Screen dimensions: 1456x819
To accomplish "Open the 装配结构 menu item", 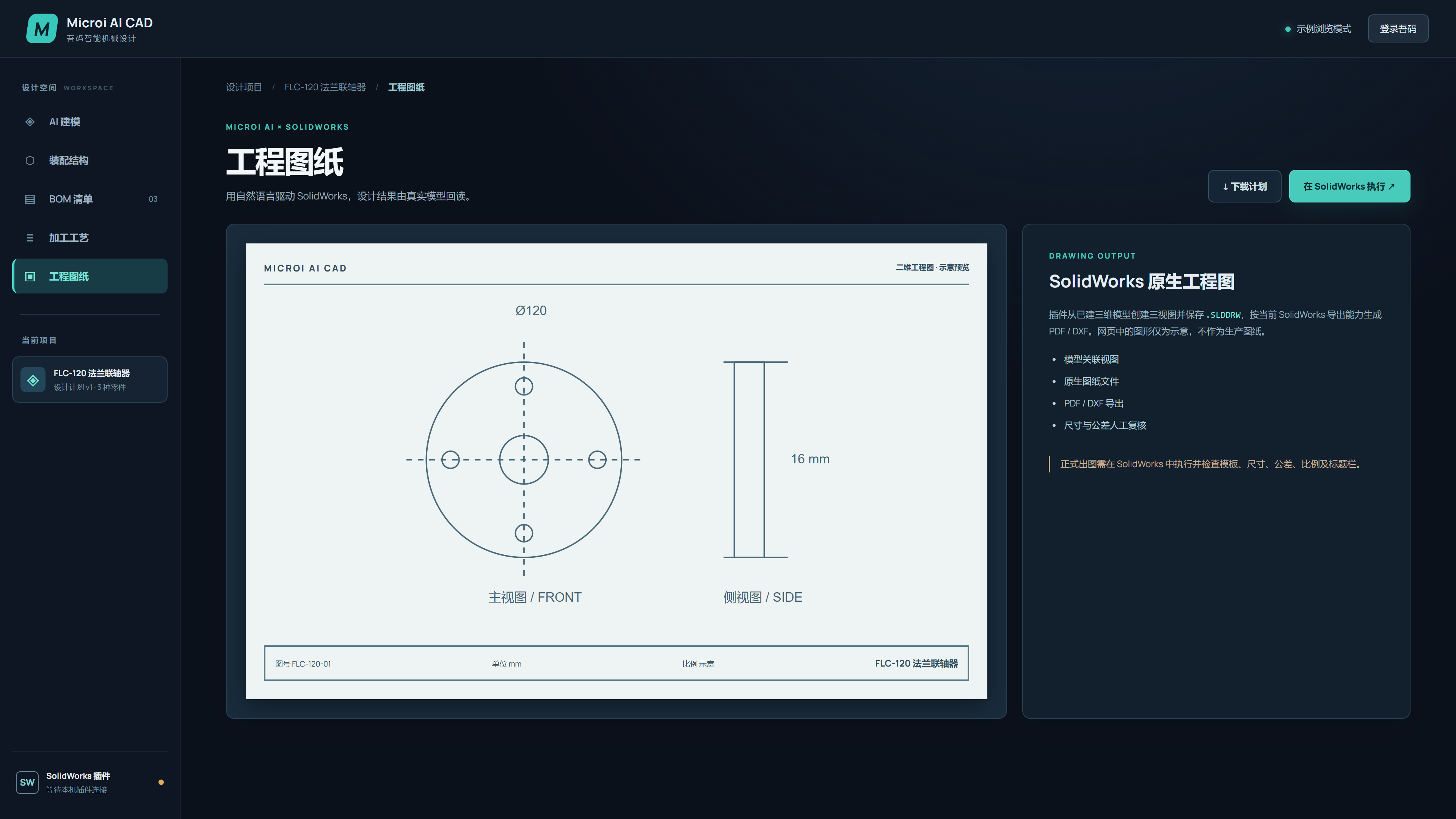I will click(x=90, y=160).
